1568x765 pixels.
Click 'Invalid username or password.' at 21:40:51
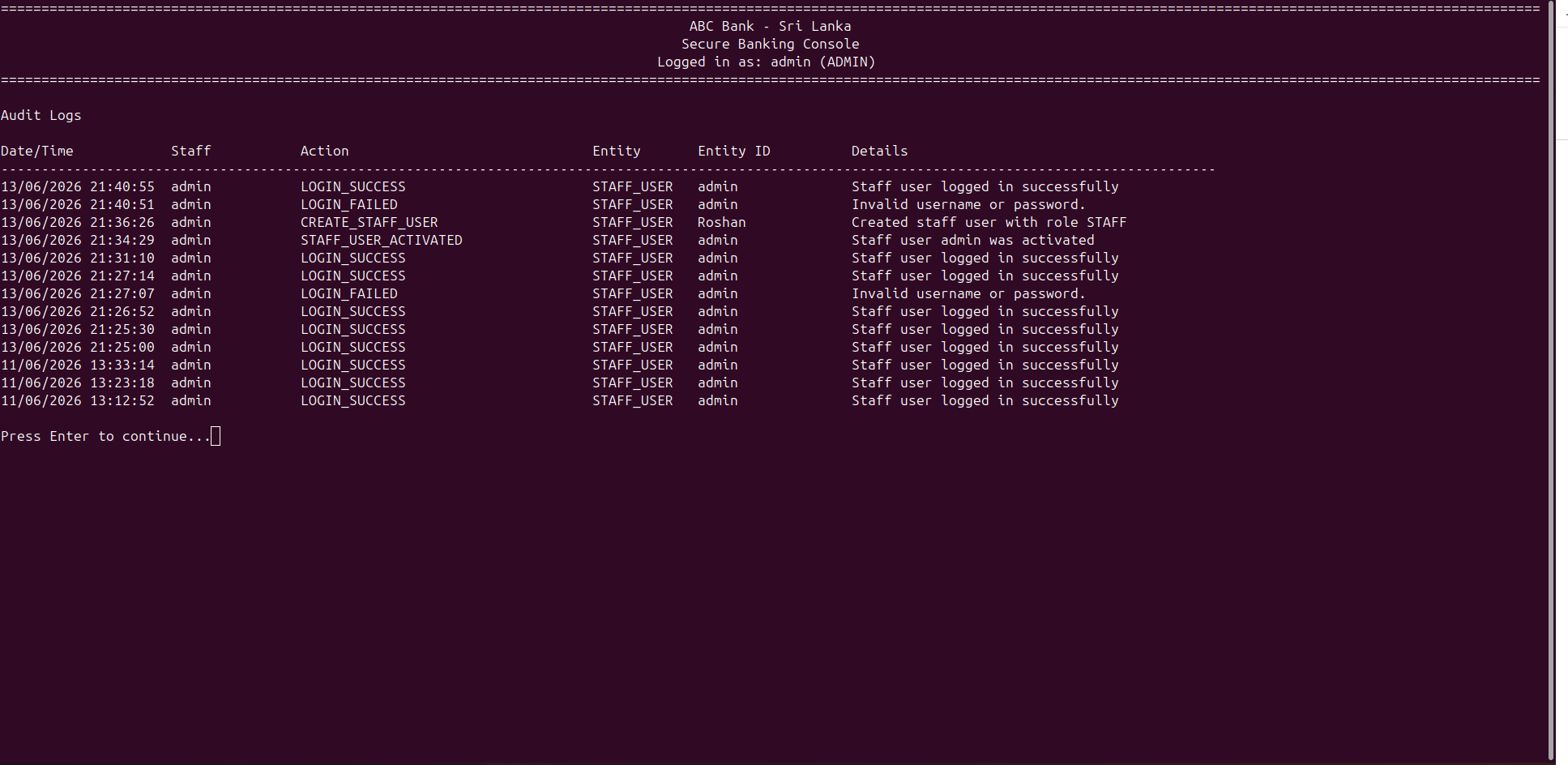(x=969, y=204)
